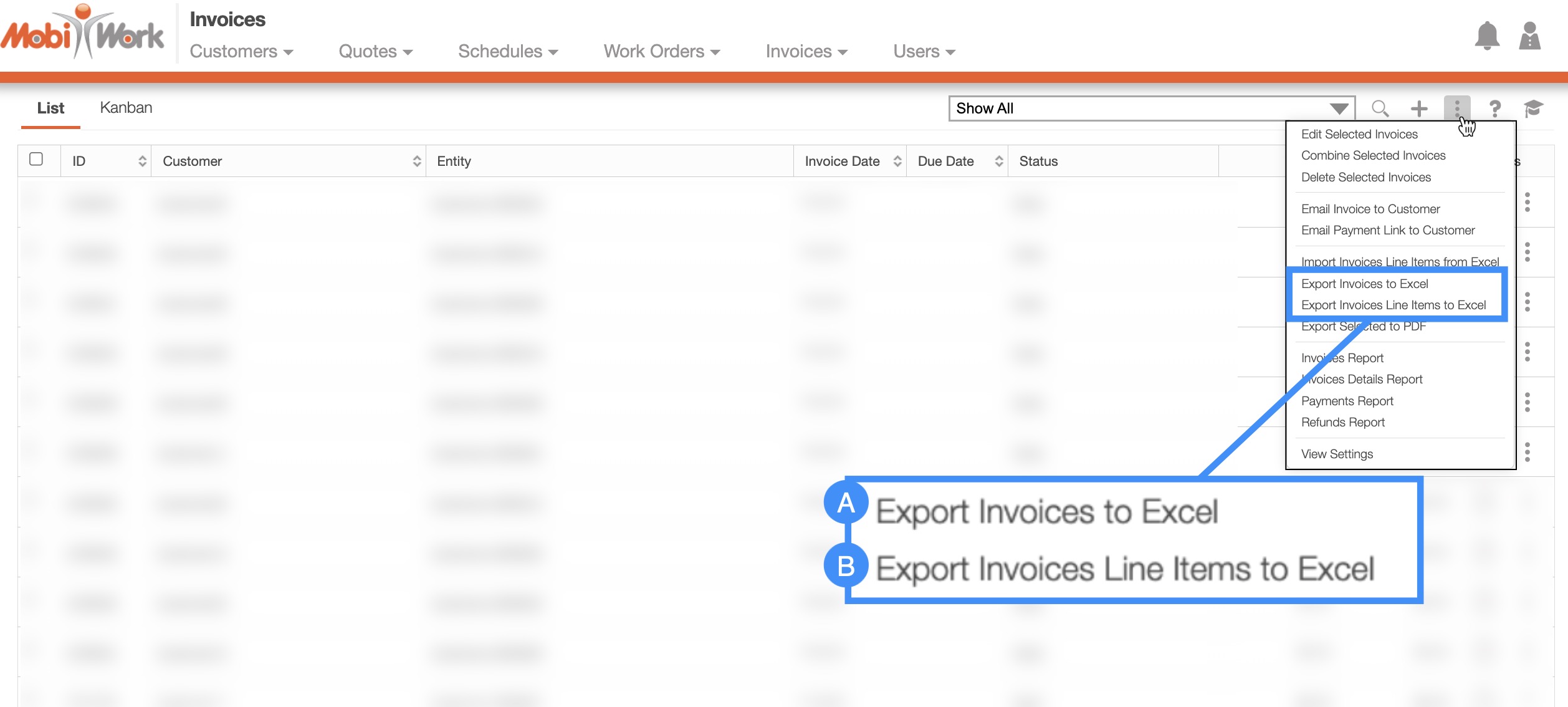Viewport: 1568px width, 707px height.
Task: Toggle the select-all invoices checkbox
Action: (x=36, y=160)
